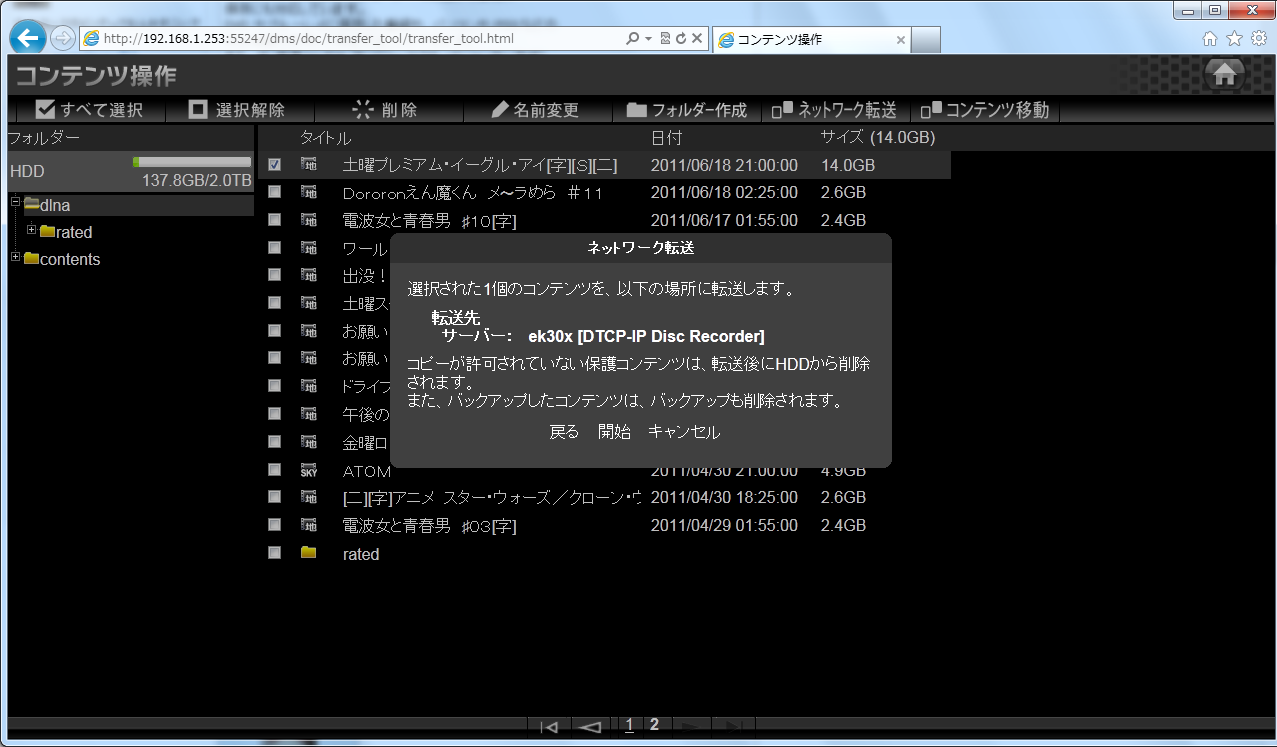1277x747 pixels.
Task: Select コンテンツ操作 browser tab
Action: [811, 39]
